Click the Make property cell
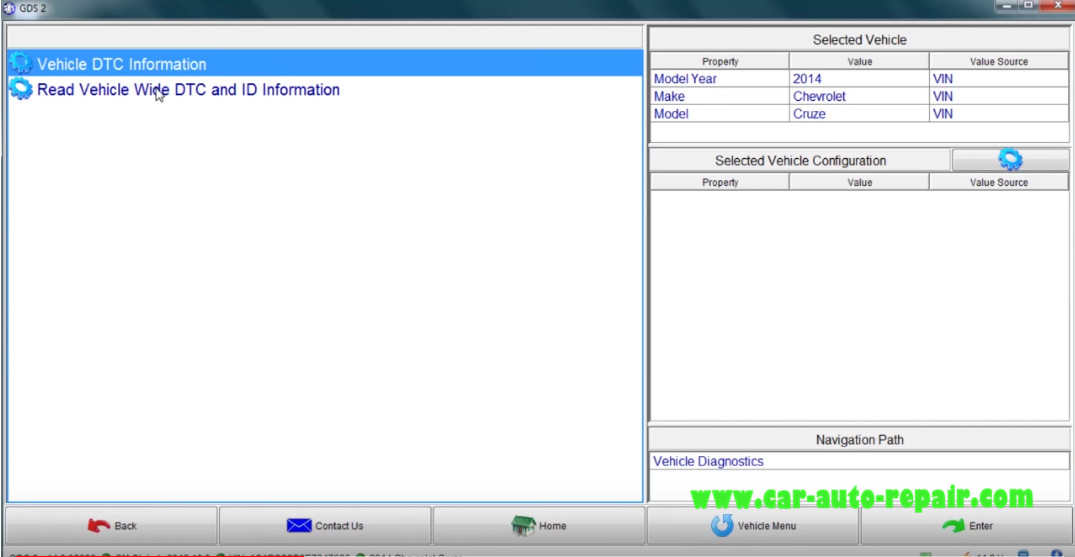The width and height of the screenshot is (1075, 557). (719, 96)
